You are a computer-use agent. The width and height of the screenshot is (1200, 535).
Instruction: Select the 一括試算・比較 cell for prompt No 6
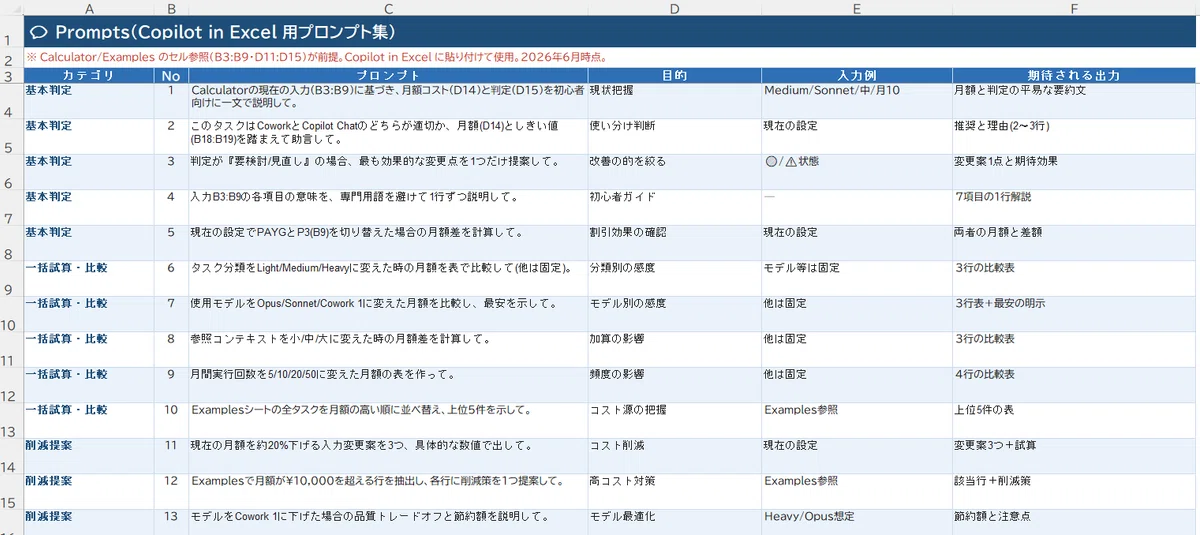[90, 279]
